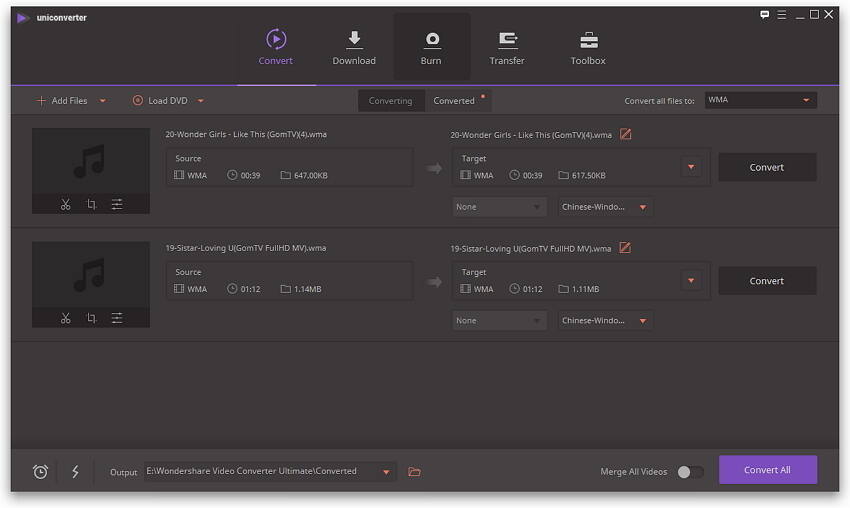Expand the Load DVD dropdown arrow

click(201, 101)
